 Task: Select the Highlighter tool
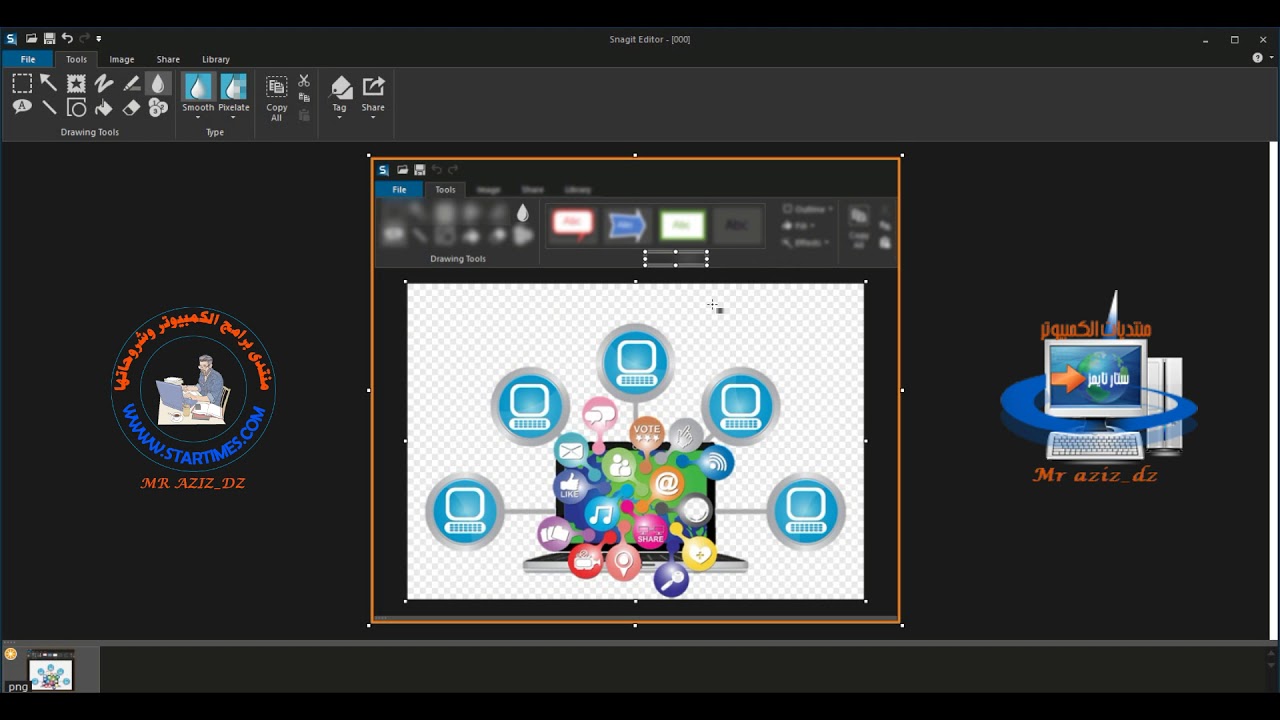(131, 84)
